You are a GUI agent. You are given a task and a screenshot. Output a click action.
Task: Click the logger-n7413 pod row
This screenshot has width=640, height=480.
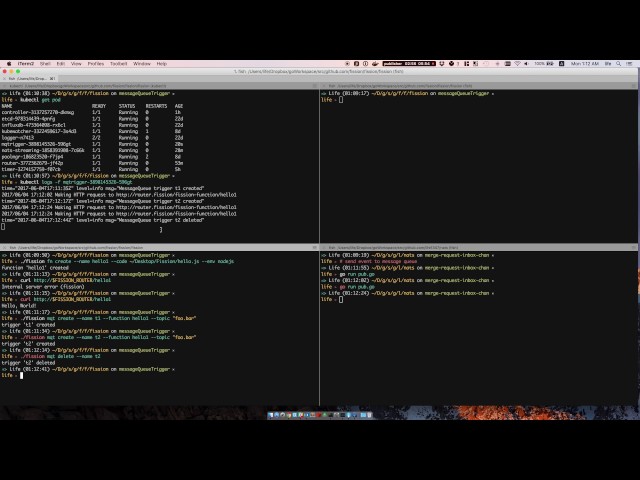92,138
